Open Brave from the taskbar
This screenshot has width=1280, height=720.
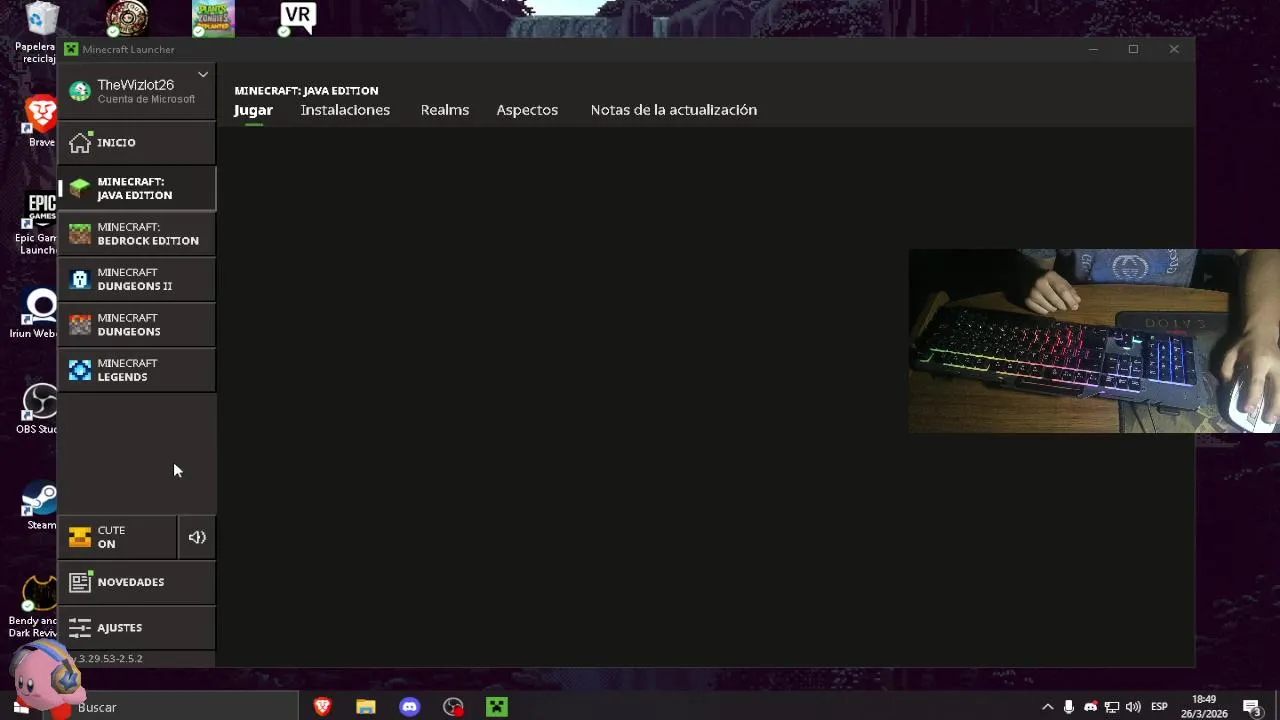click(x=322, y=707)
